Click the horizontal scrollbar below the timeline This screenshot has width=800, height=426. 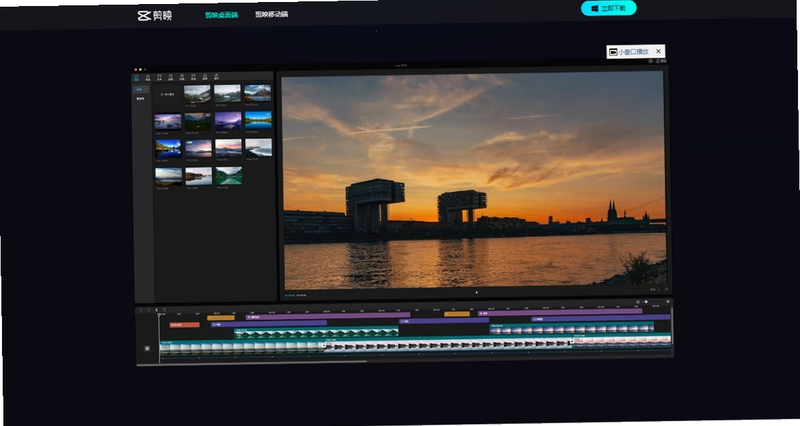click(253, 362)
